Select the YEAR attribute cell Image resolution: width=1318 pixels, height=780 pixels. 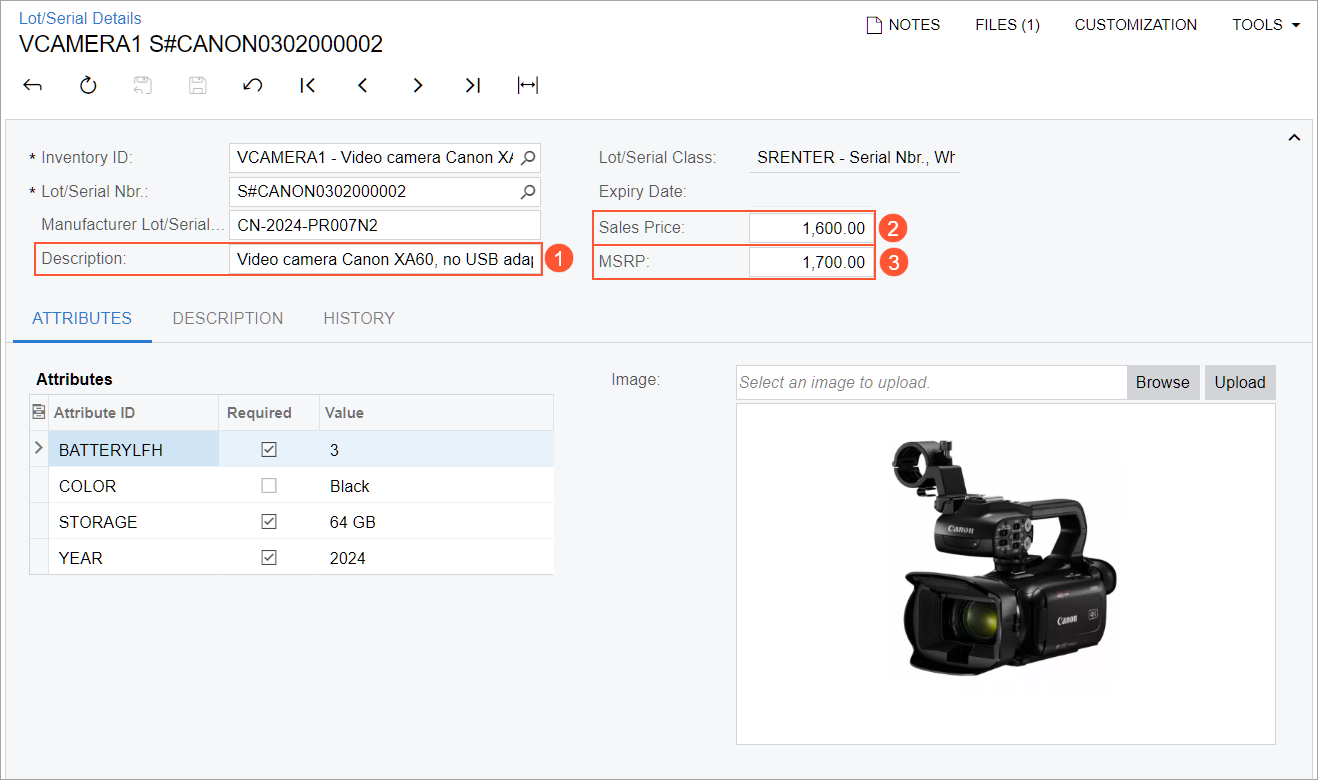(x=133, y=558)
